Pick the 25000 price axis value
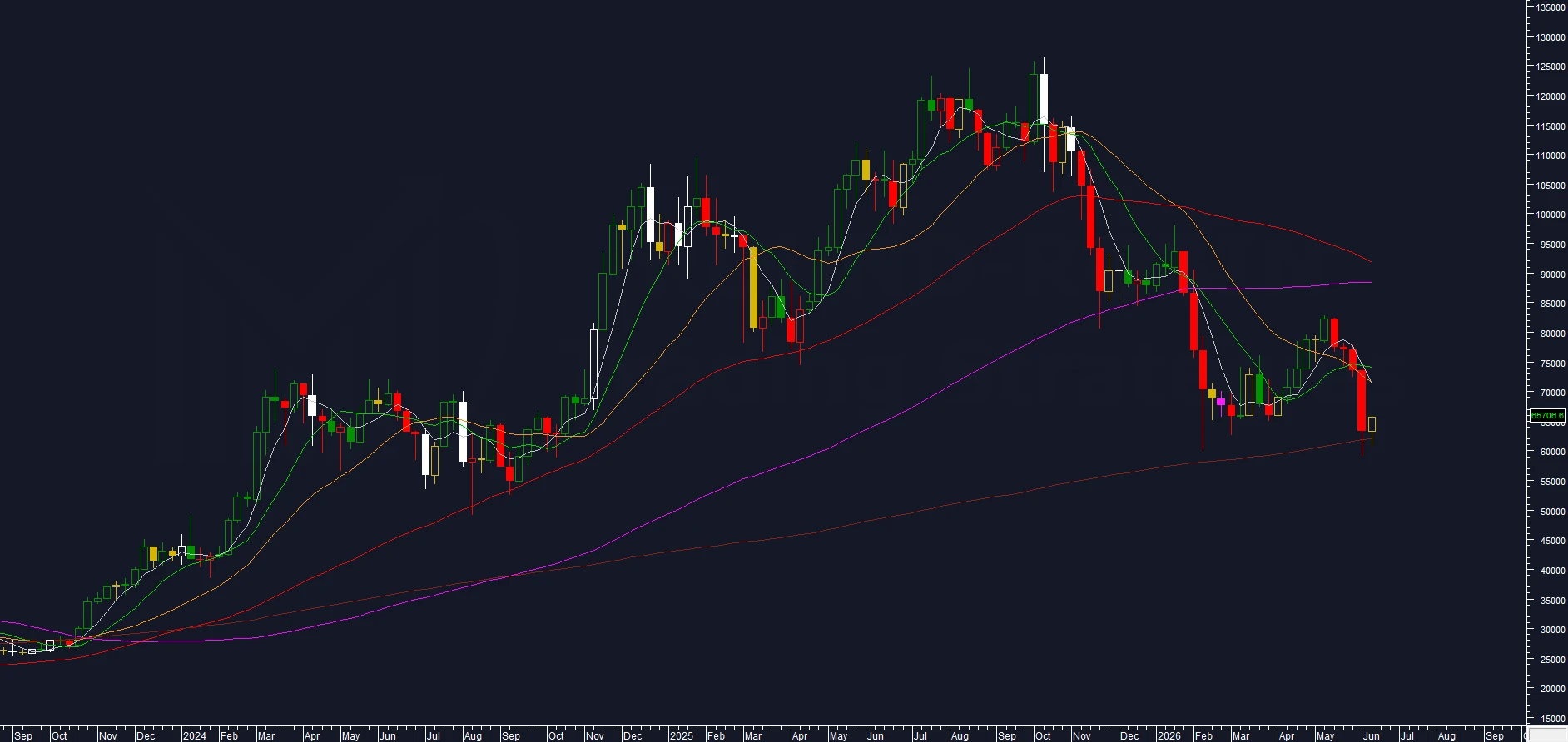This screenshot has width=1568, height=742. coord(1552,660)
